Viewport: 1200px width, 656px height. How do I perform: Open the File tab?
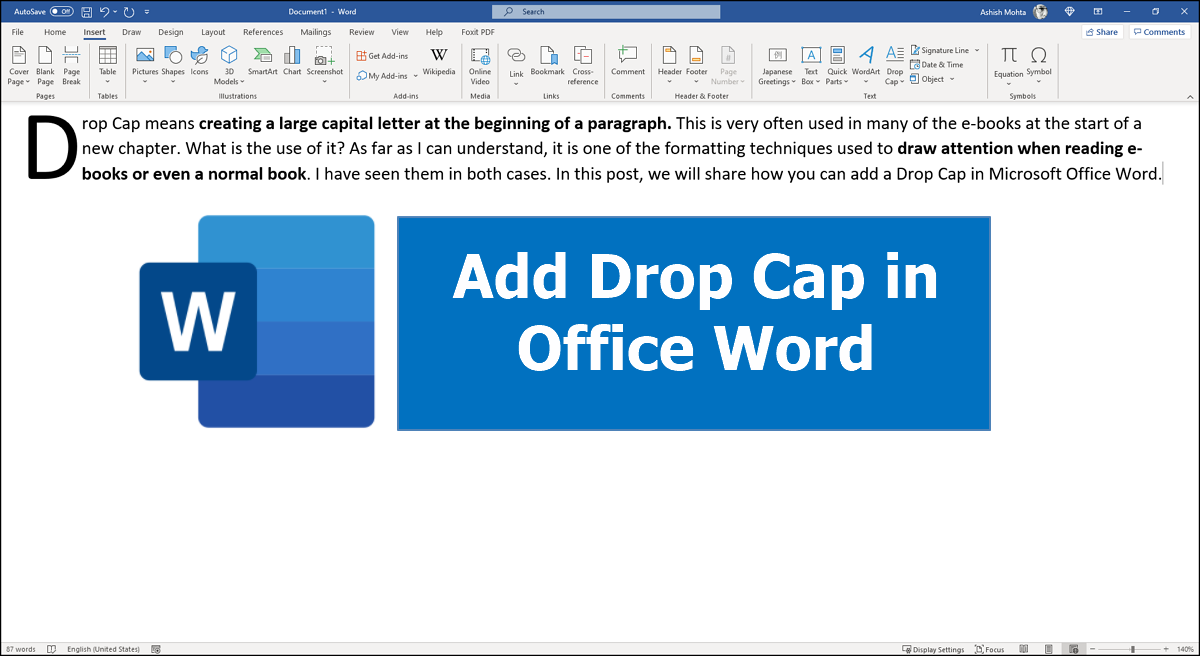click(x=18, y=32)
